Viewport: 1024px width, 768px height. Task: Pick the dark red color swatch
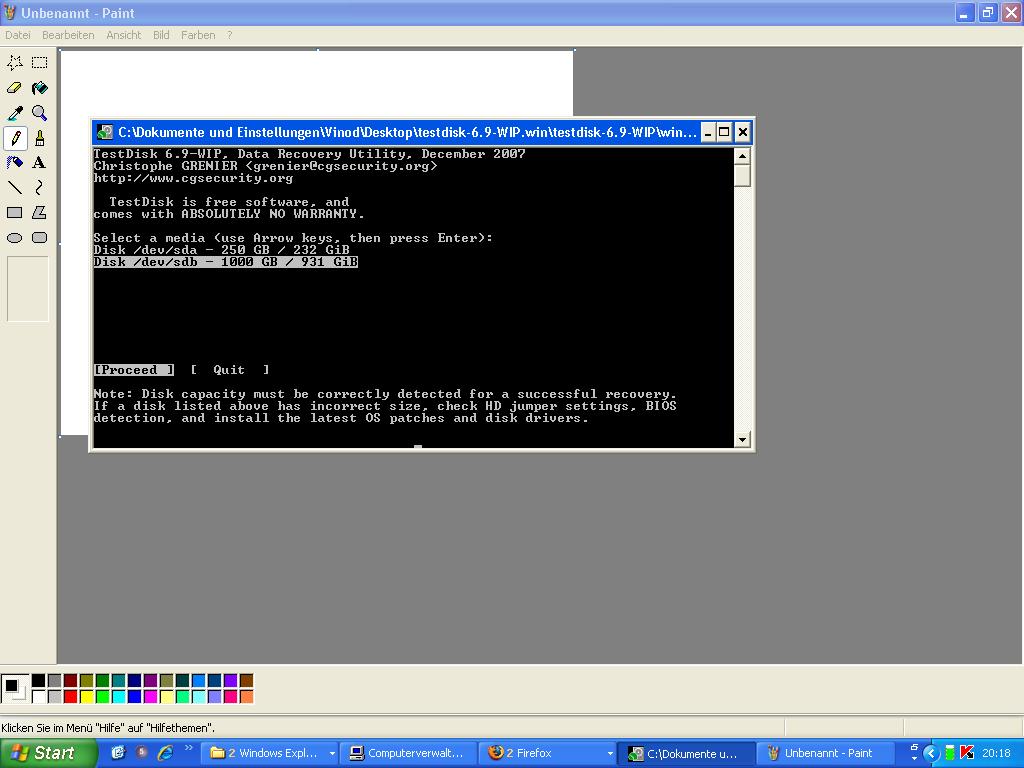click(71, 681)
